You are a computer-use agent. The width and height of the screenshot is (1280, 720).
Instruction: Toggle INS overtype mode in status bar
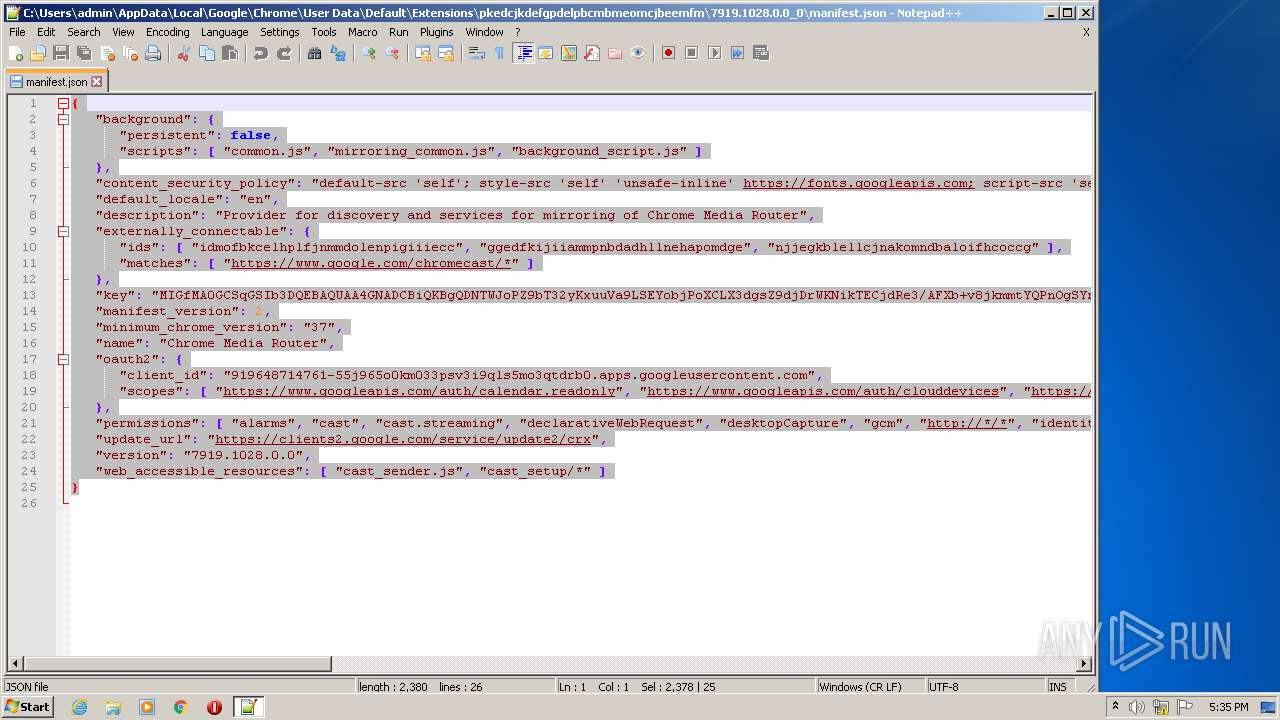point(1057,687)
